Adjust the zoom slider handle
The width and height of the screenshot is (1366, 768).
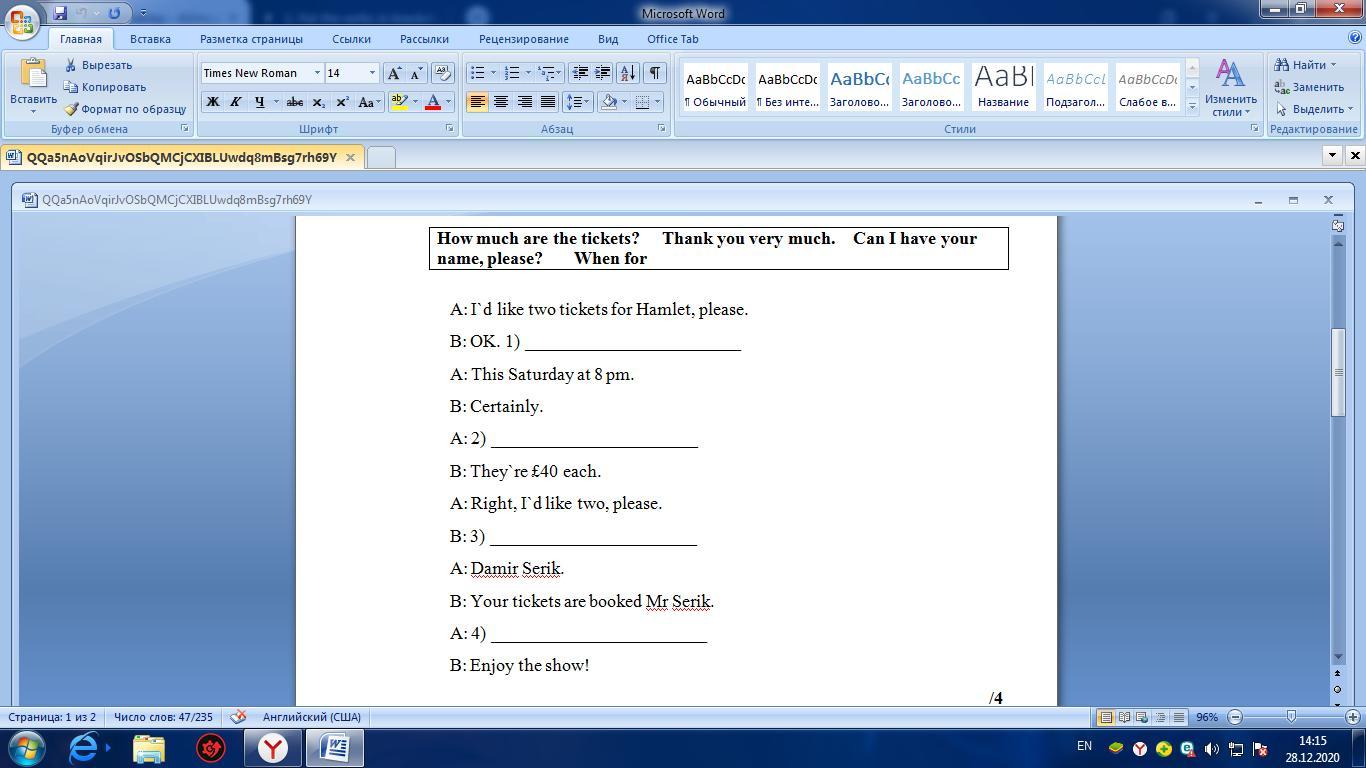coord(1291,717)
